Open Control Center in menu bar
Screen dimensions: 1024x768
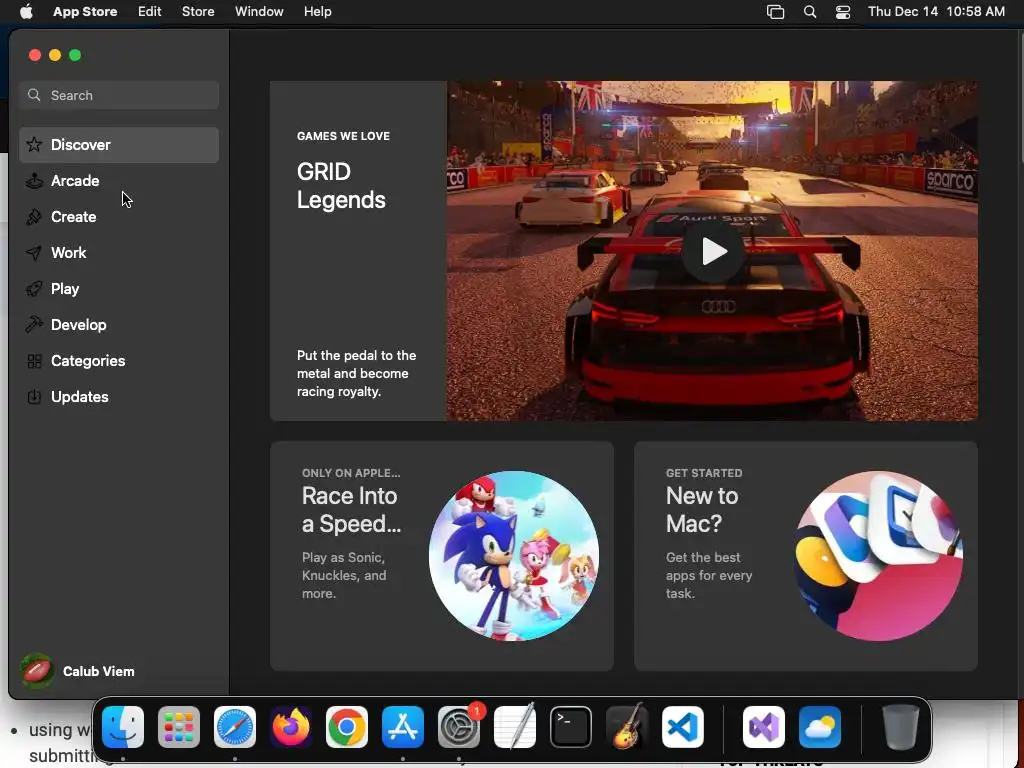pos(843,12)
